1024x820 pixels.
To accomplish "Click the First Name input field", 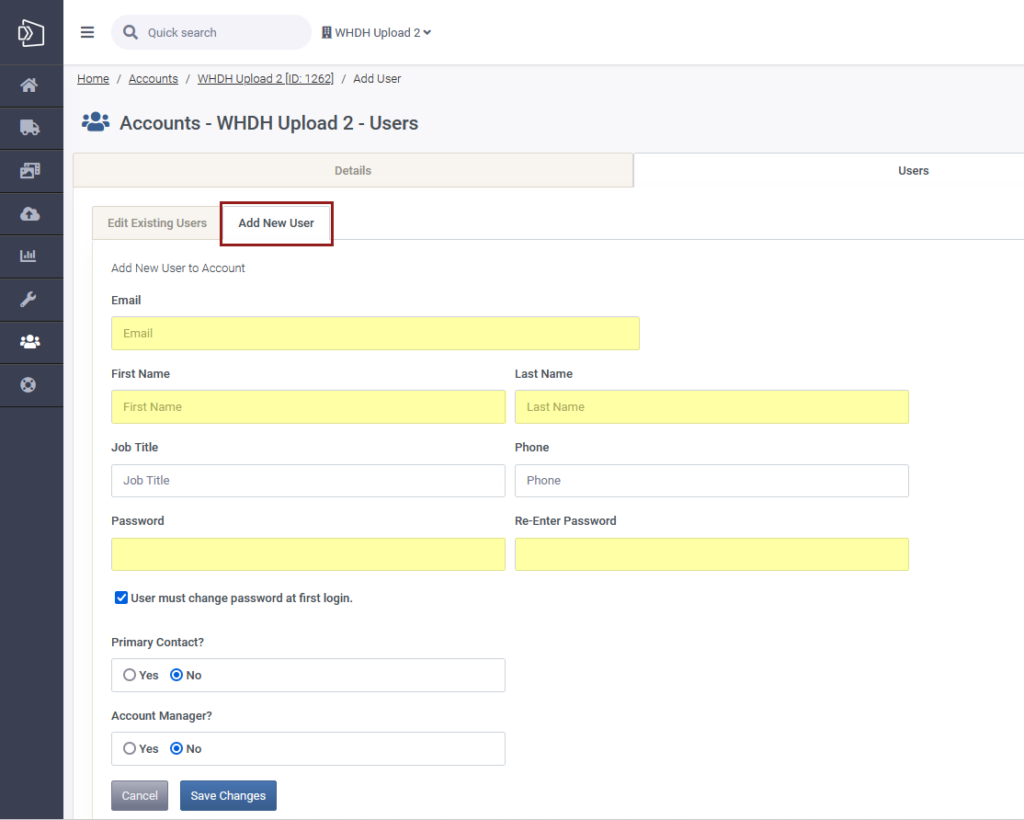I will click(308, 407).
